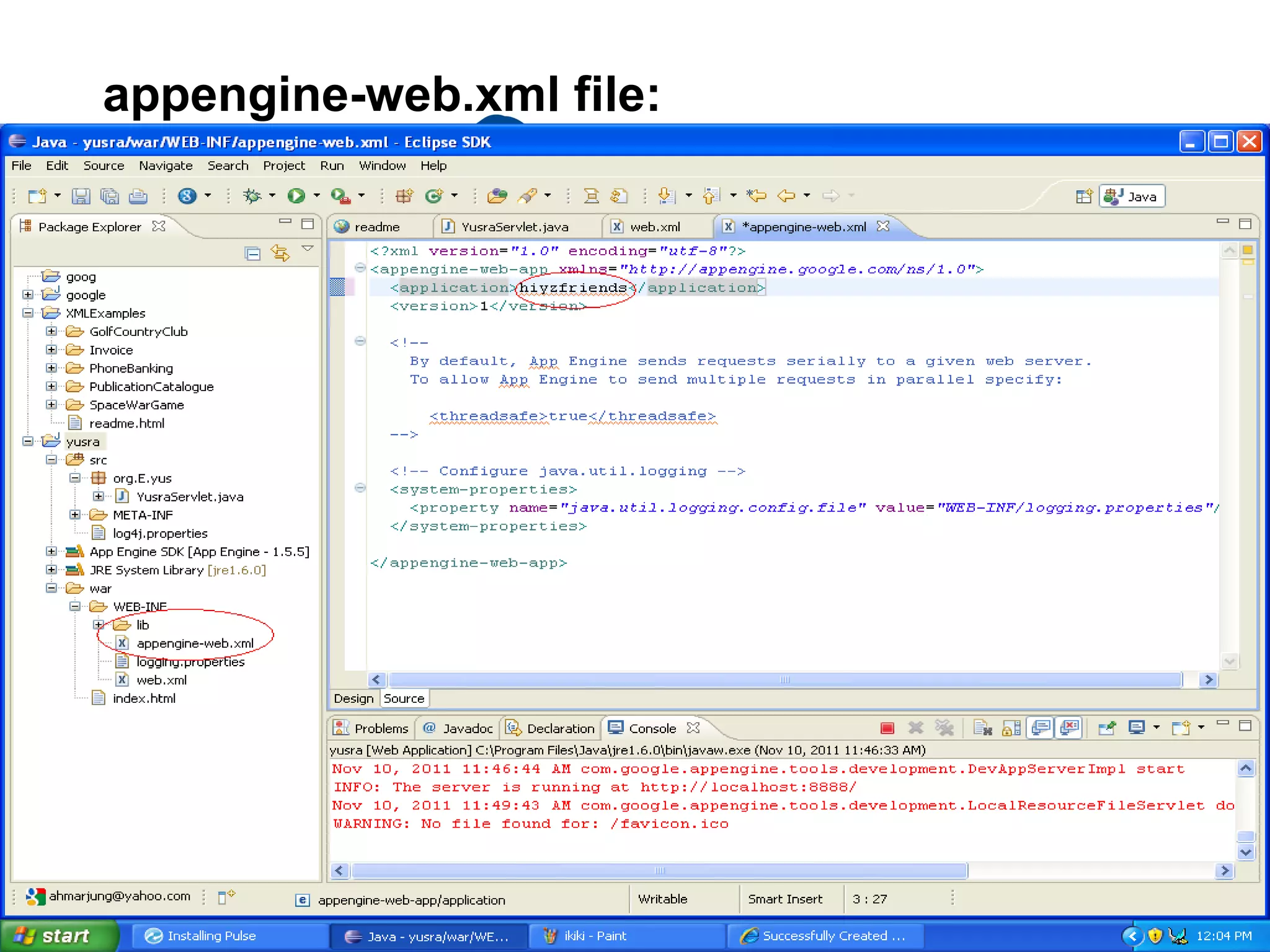
Task: Click the New Java Package icon
Action: pyautogui.click(x=404, y=196)
